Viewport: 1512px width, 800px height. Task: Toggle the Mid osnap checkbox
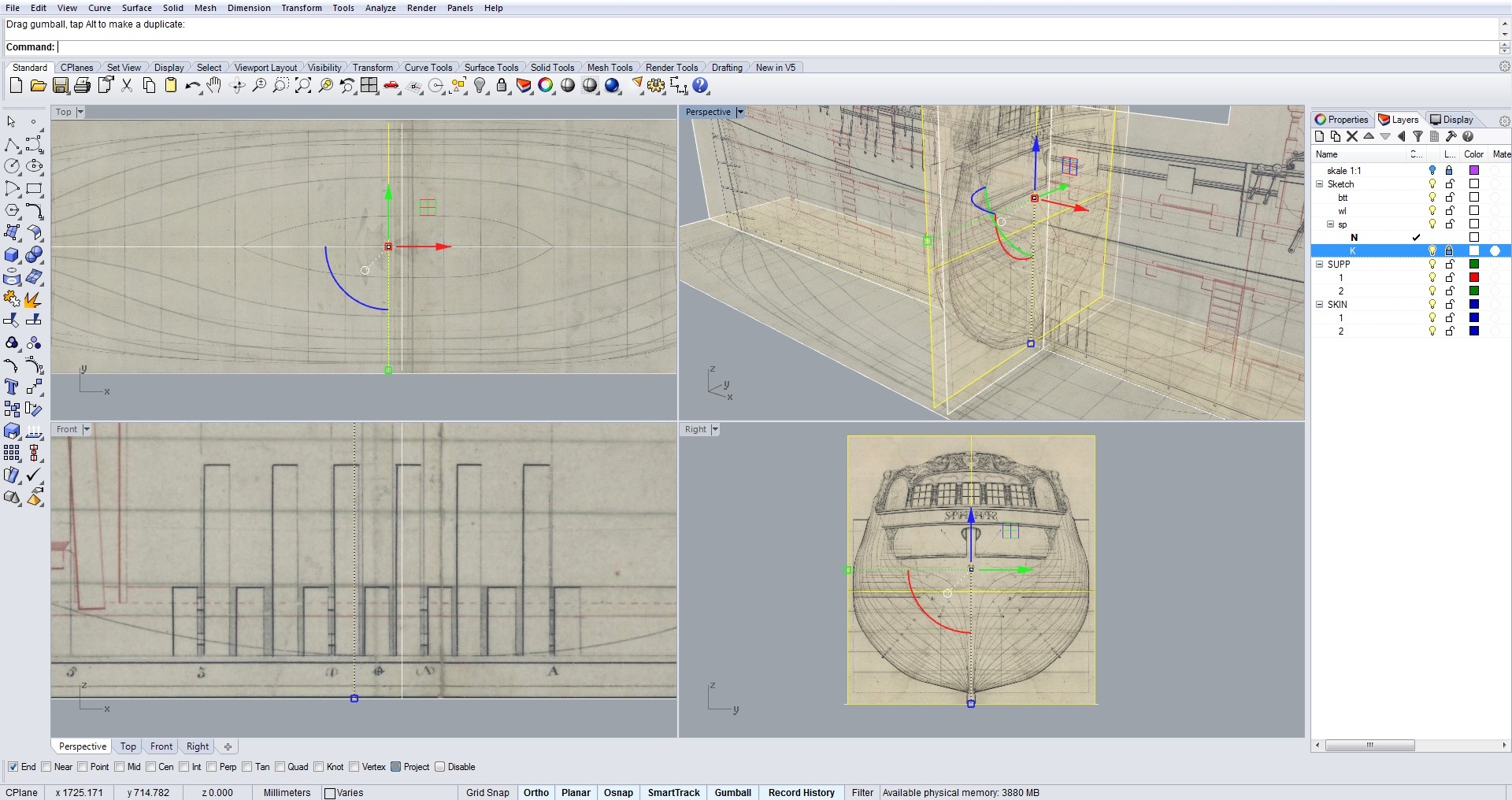point(120,767)
